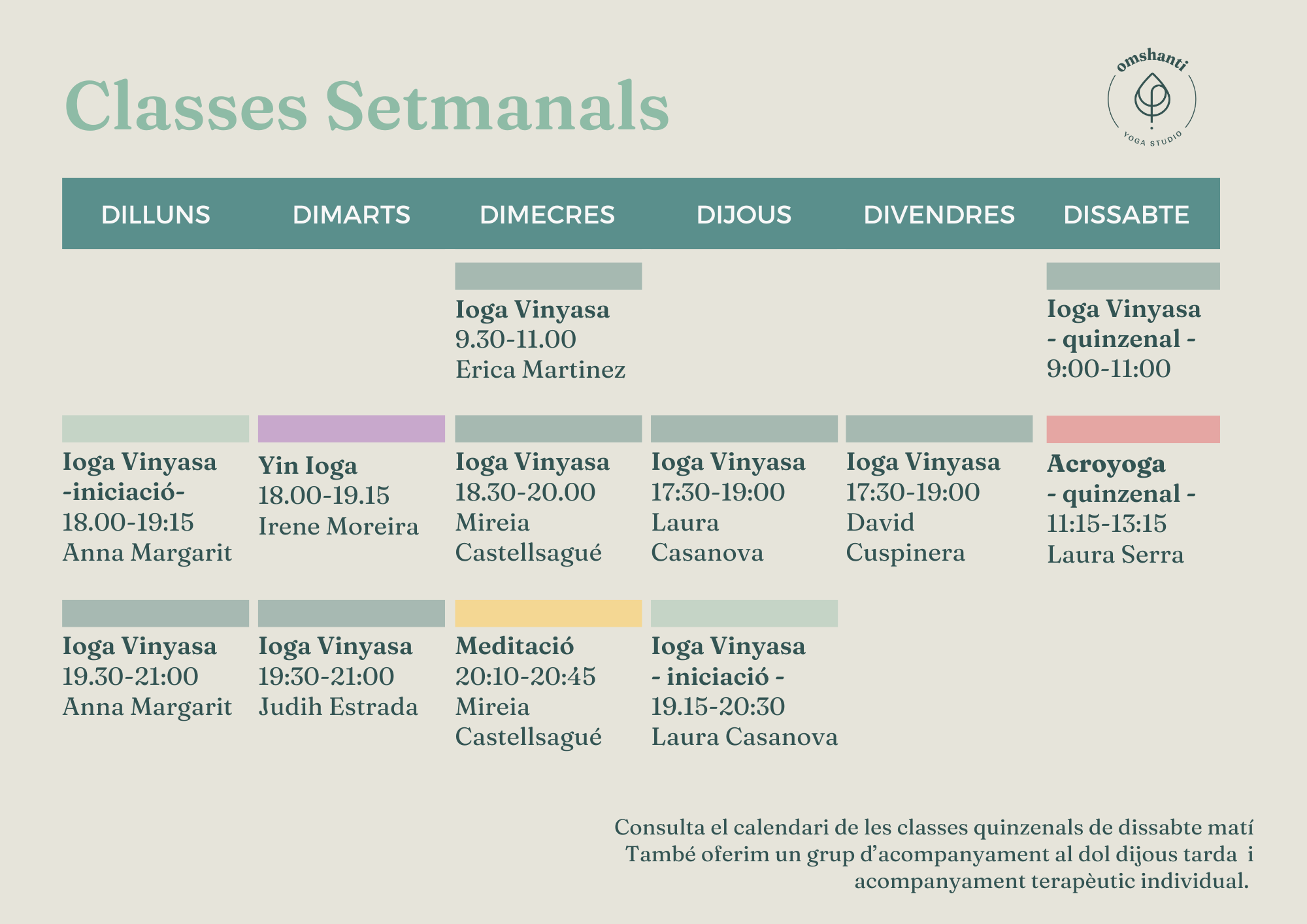Screen dimensions: 1307x924
Task: Click the purple bar above Yin Ioga
Action: pyautogui.click(x=352, y=429)
